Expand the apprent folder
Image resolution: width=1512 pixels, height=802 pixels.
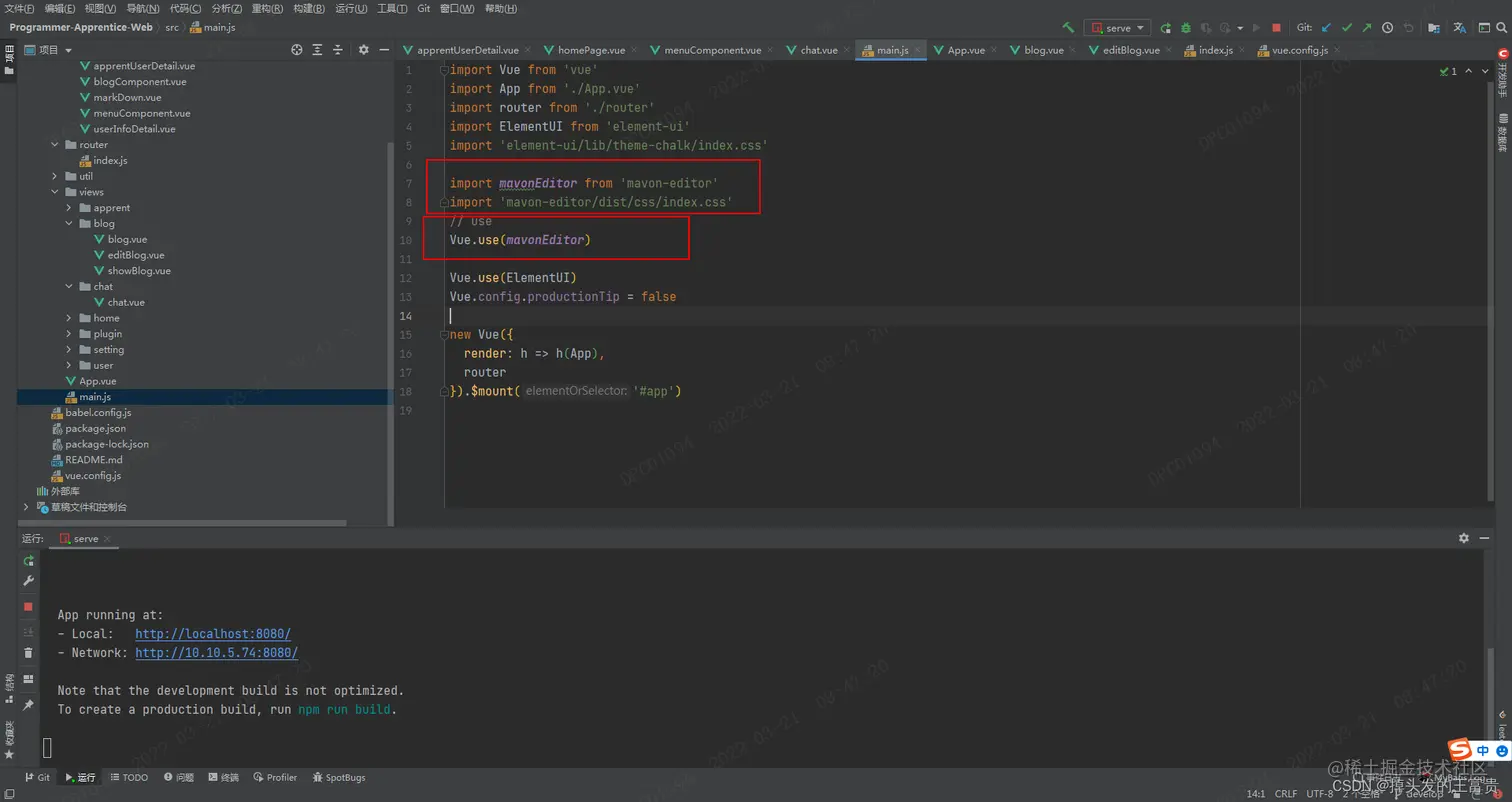coord(69,208)
